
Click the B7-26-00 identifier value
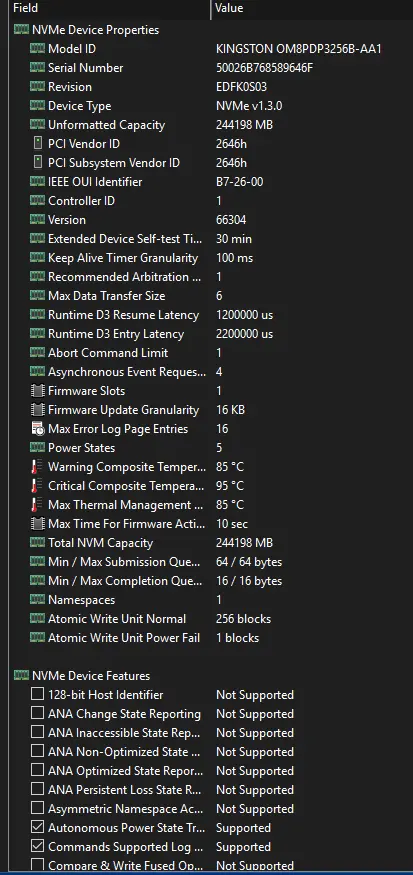[240, 181]
